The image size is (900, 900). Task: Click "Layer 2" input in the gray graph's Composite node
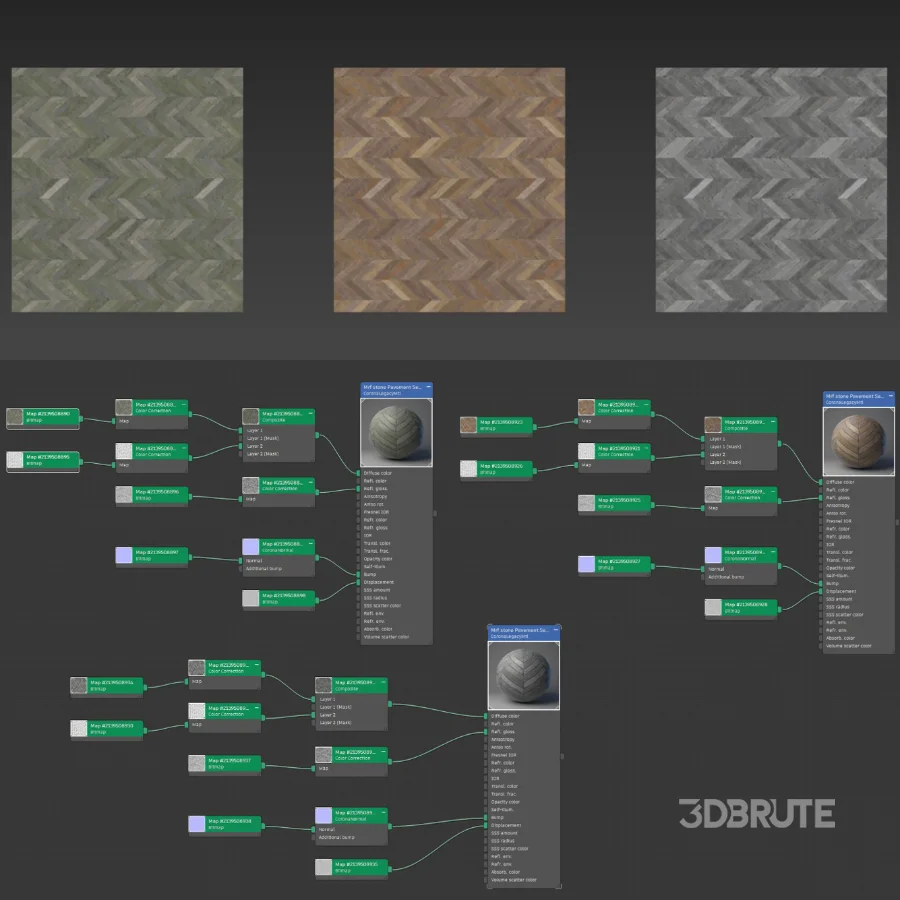coord(327,715)
